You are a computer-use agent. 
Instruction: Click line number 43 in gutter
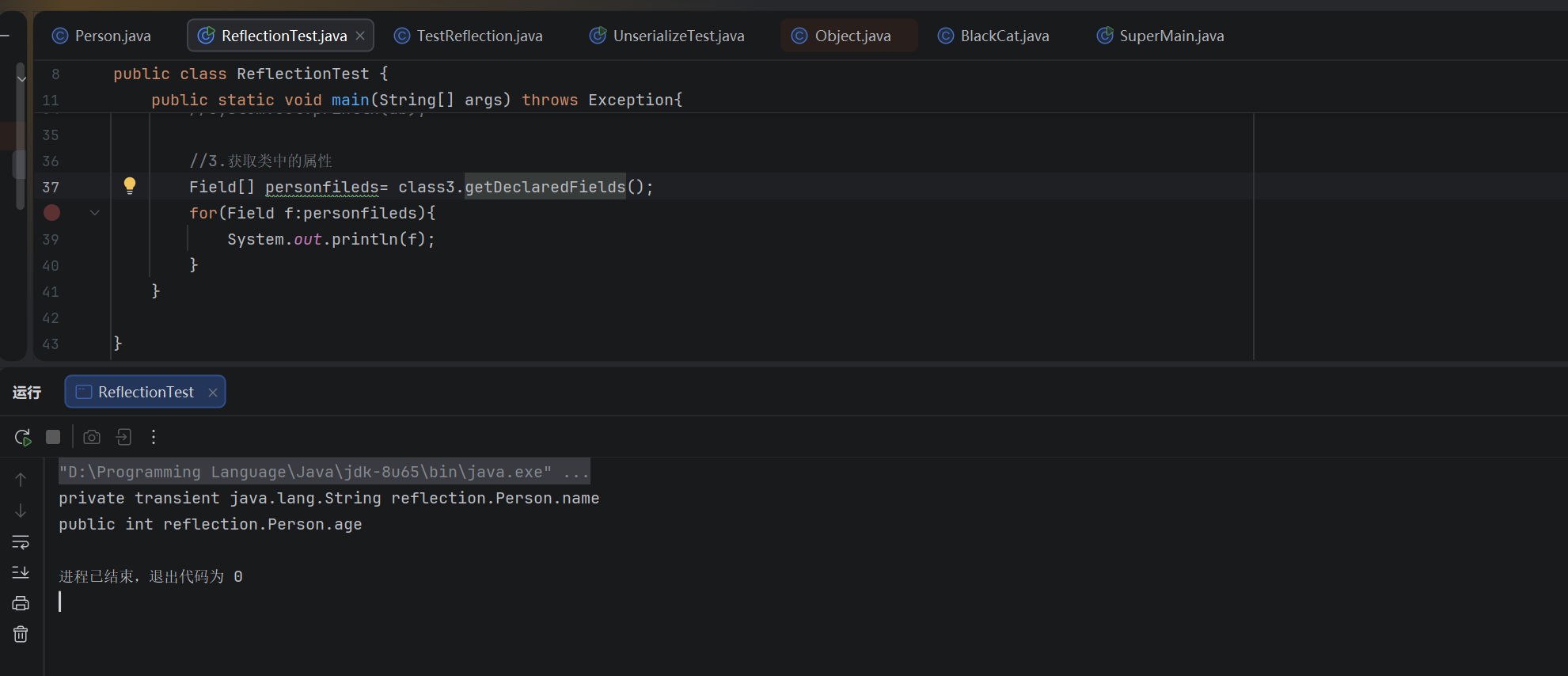pos(51,344)
